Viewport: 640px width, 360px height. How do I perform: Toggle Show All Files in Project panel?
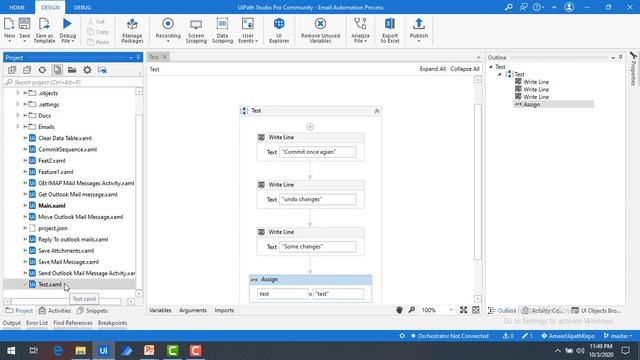(x=57, y=70)
